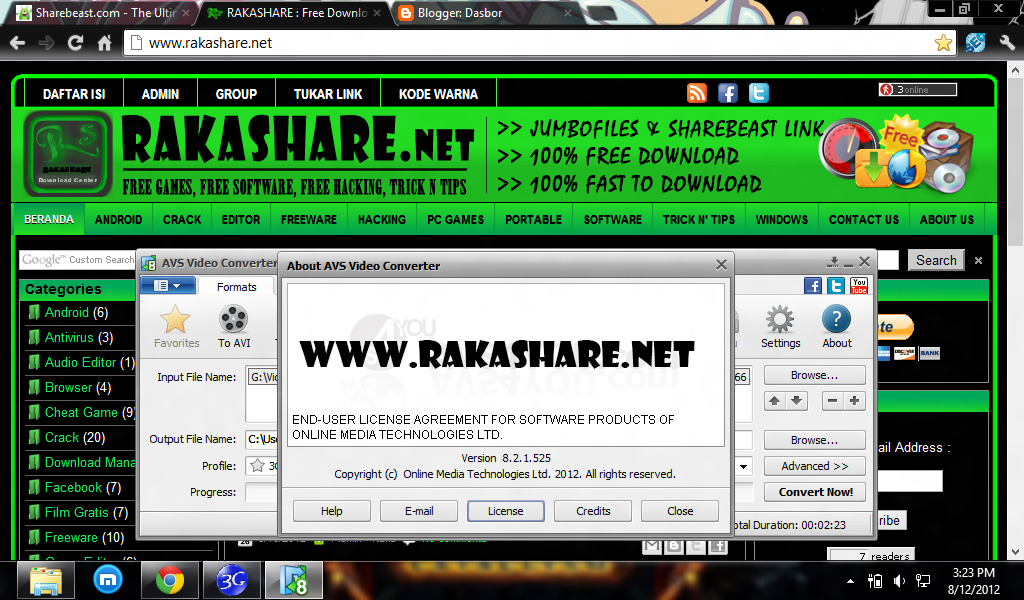Open Chrome from the taskbar
Image resolution: width=1024 pixels, height=600 pixels.
170,580
